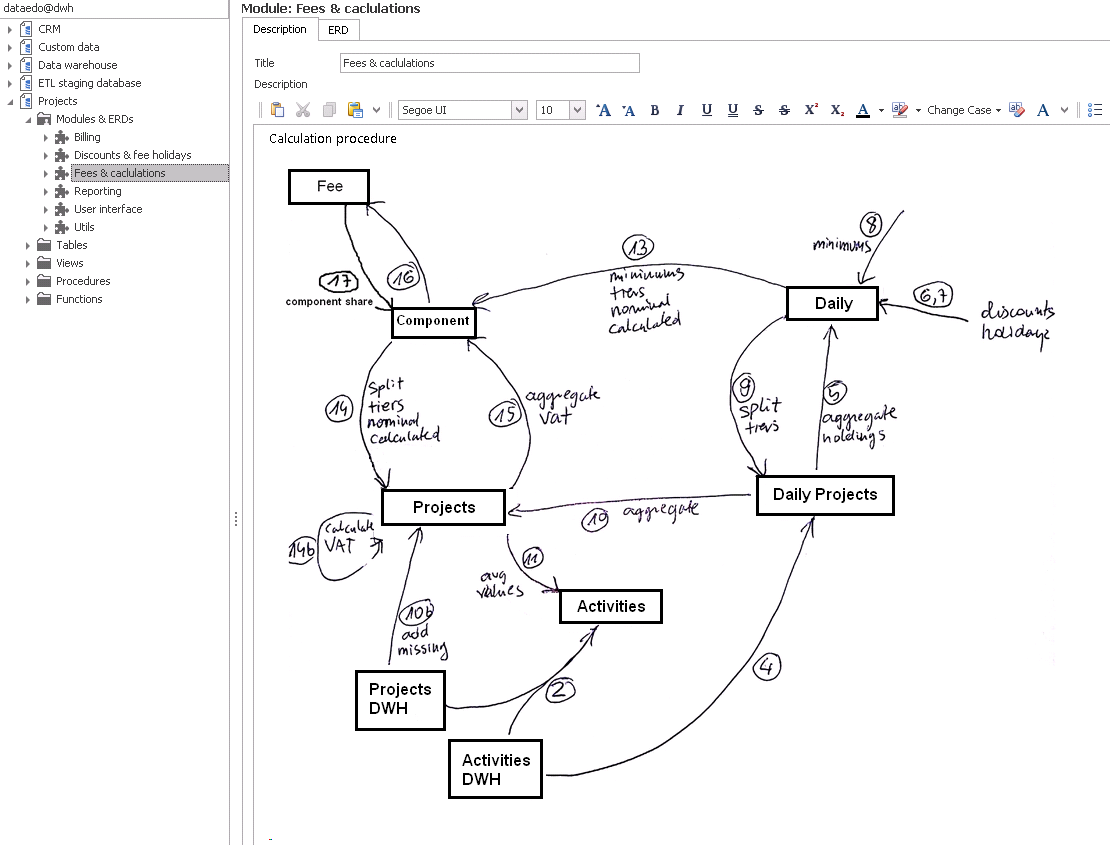Insert a bulleted list

[1095, 110]
